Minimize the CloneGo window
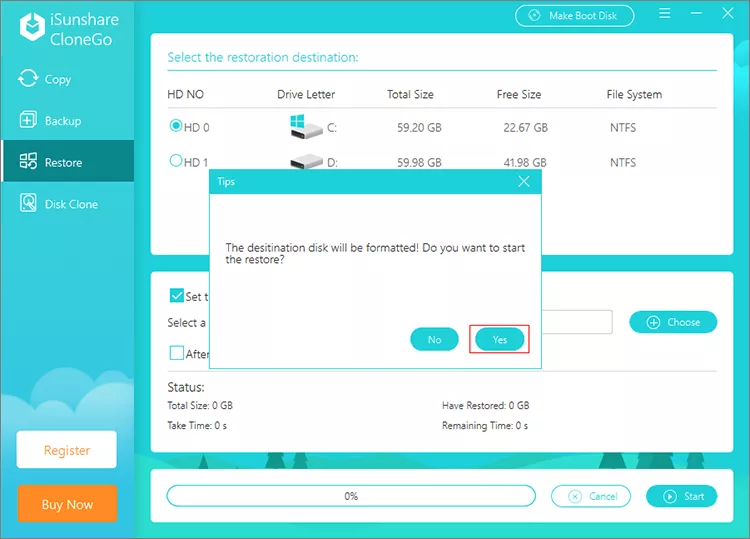The height and width of the screenshot is (539, 750). pyautogui.click(x=696, y=13)
